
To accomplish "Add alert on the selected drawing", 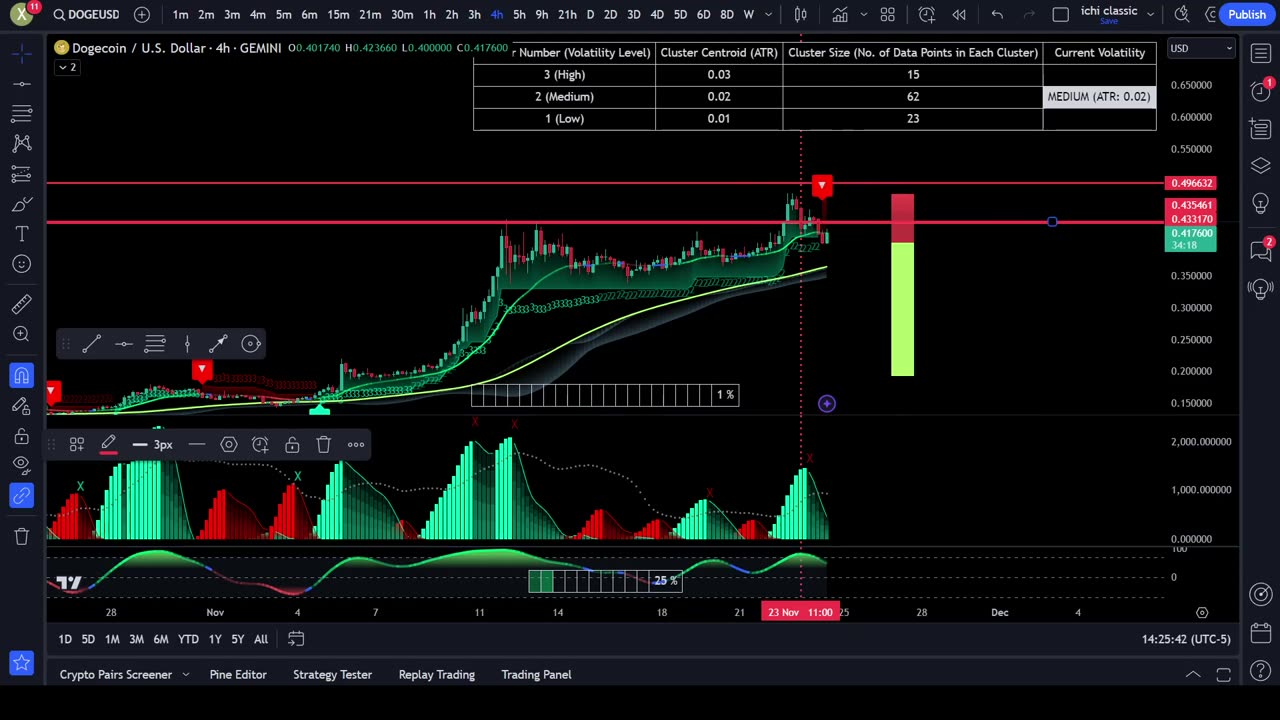I will [260, 444].
